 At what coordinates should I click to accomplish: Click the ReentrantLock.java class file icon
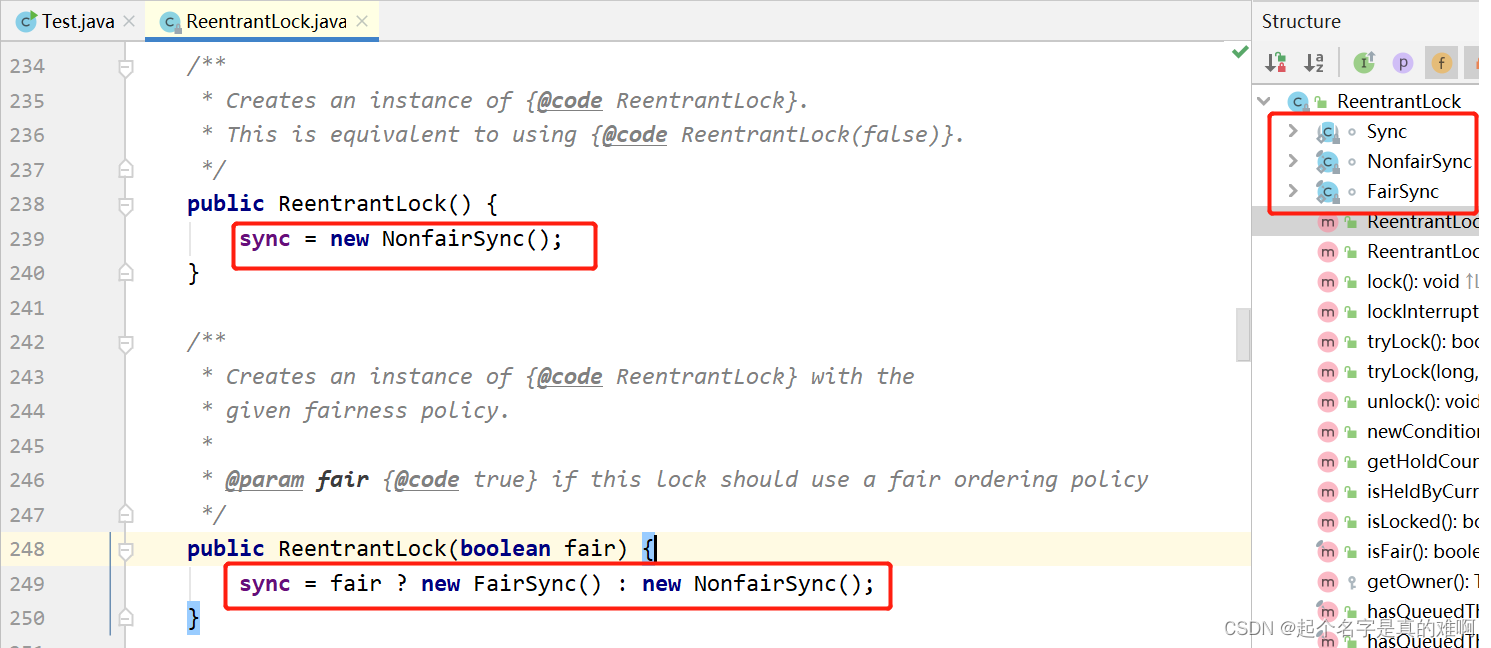pyautogui.click(x=170, y=21)
